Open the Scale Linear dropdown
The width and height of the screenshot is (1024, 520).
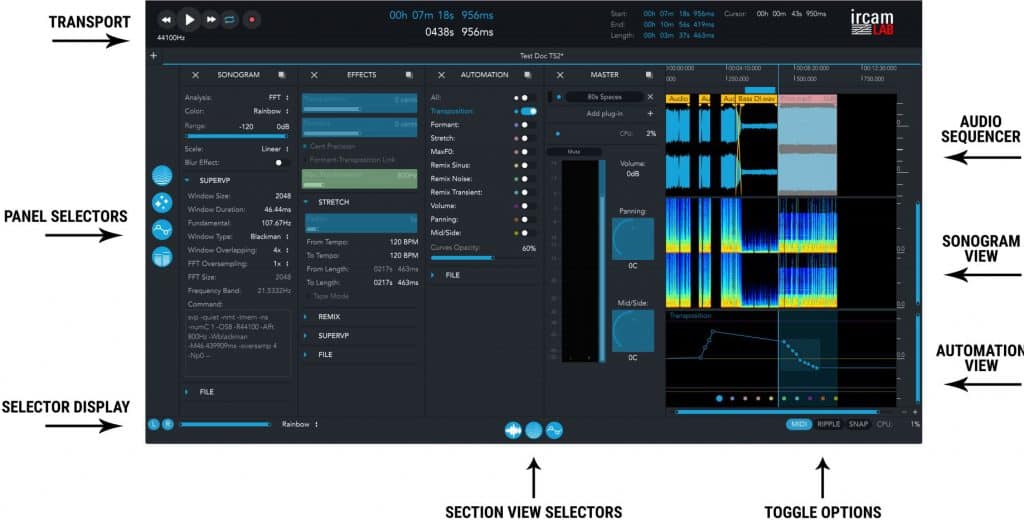pos(275,149)
